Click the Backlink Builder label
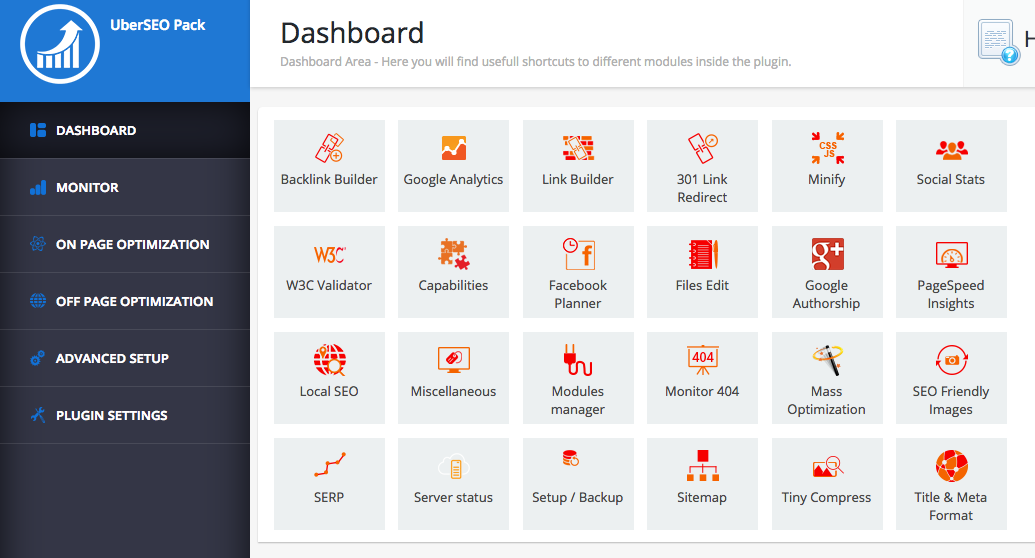1035x558 pixels. (x=329, y=179)
